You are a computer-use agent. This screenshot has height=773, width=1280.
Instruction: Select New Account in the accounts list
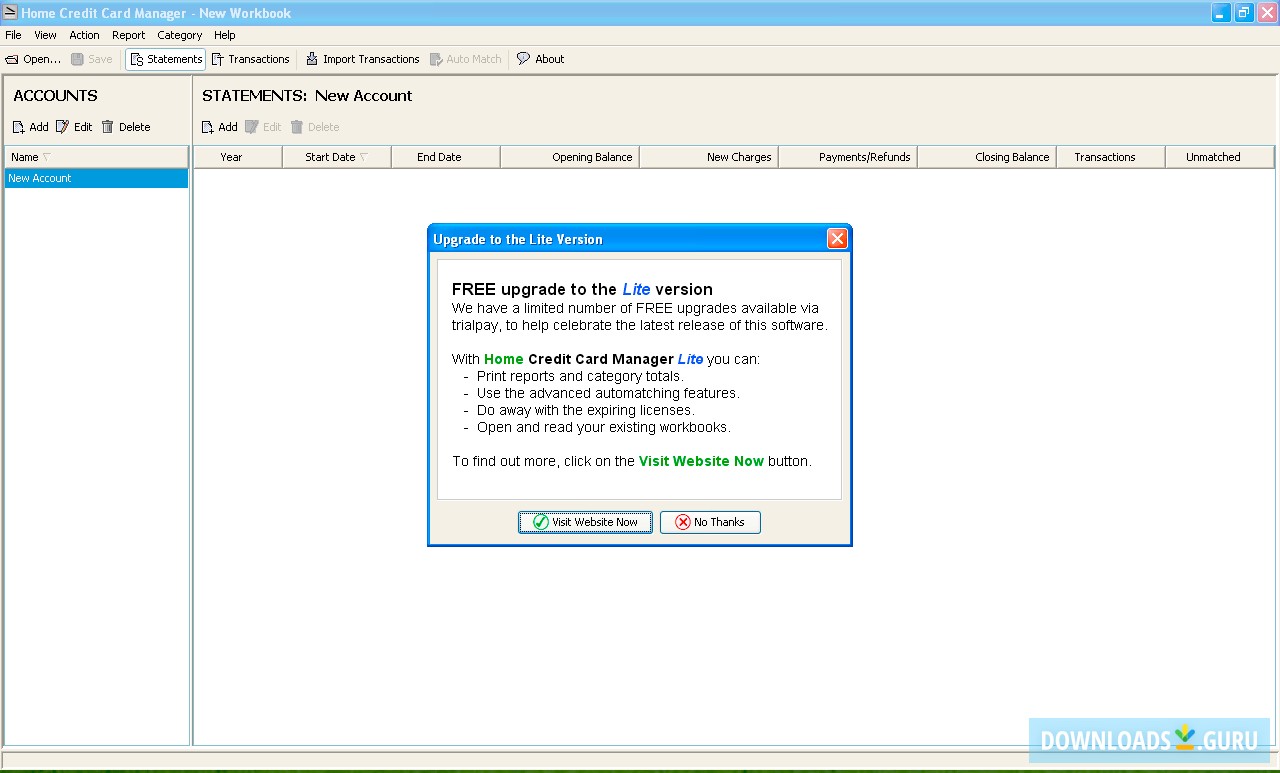(x=96, y=178)
